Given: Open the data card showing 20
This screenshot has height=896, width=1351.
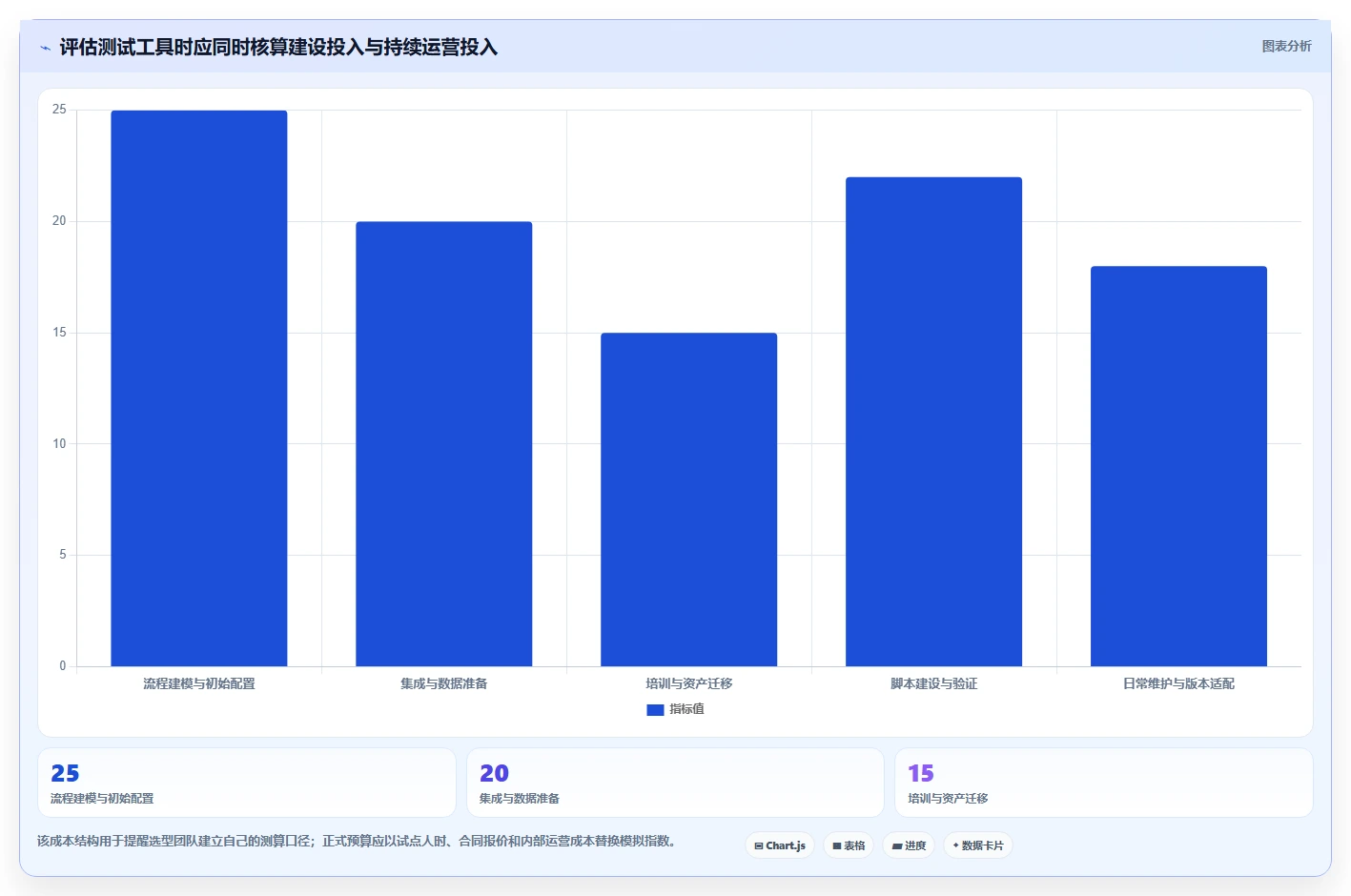Looking at the screenshot, I should tap(675, 783).
